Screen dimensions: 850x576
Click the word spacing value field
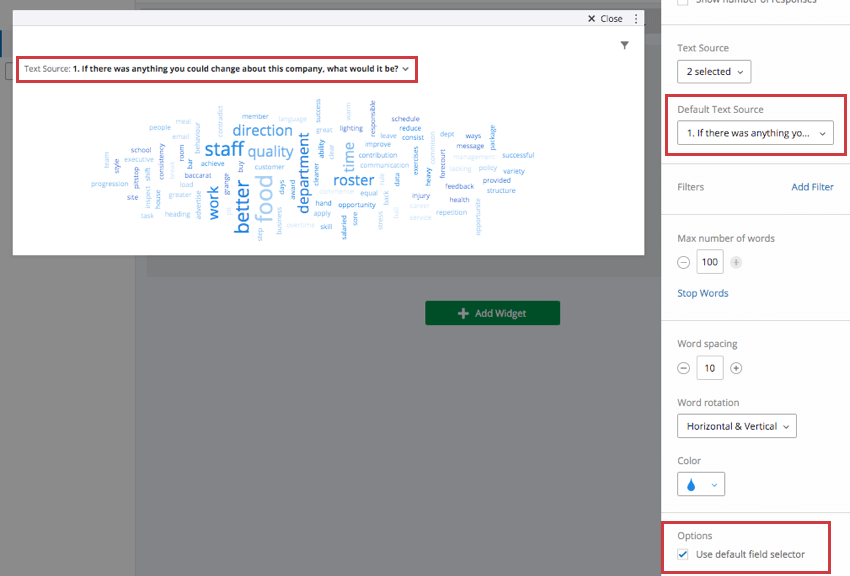710,368
